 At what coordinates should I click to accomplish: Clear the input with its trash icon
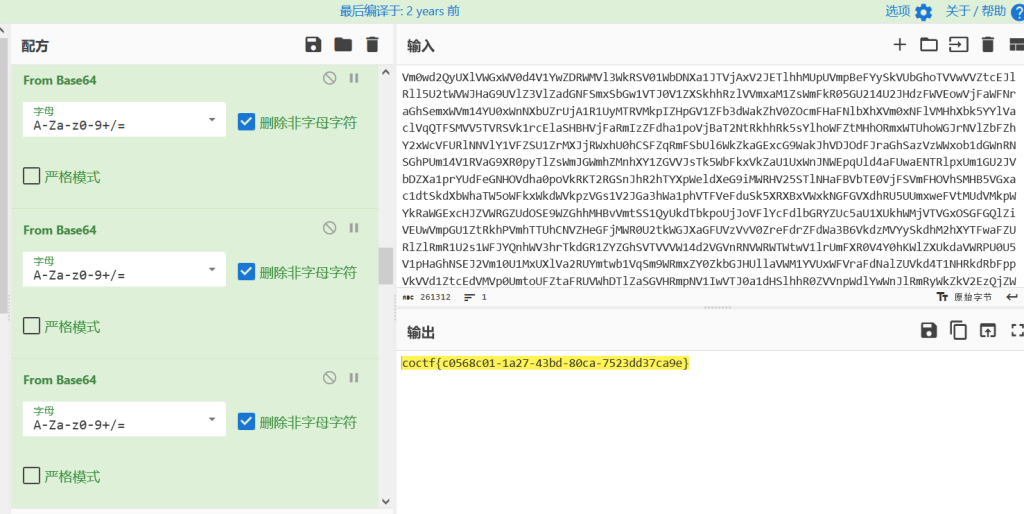pyautogui.click(x=988, y=44)
